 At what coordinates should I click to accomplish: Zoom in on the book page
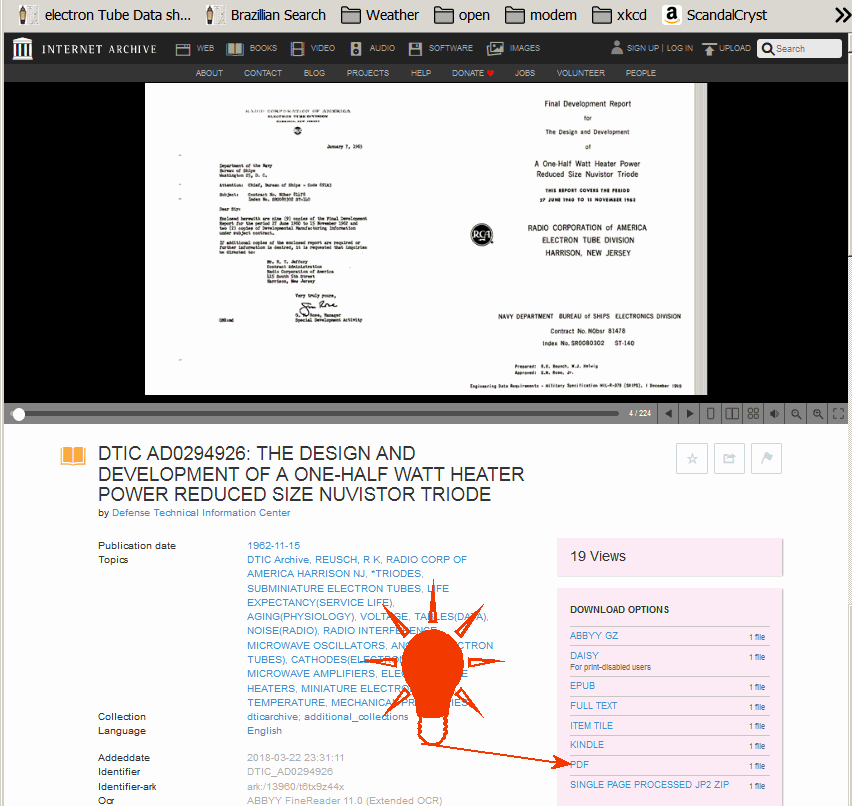pyautogui.click(x=817, y=414)
